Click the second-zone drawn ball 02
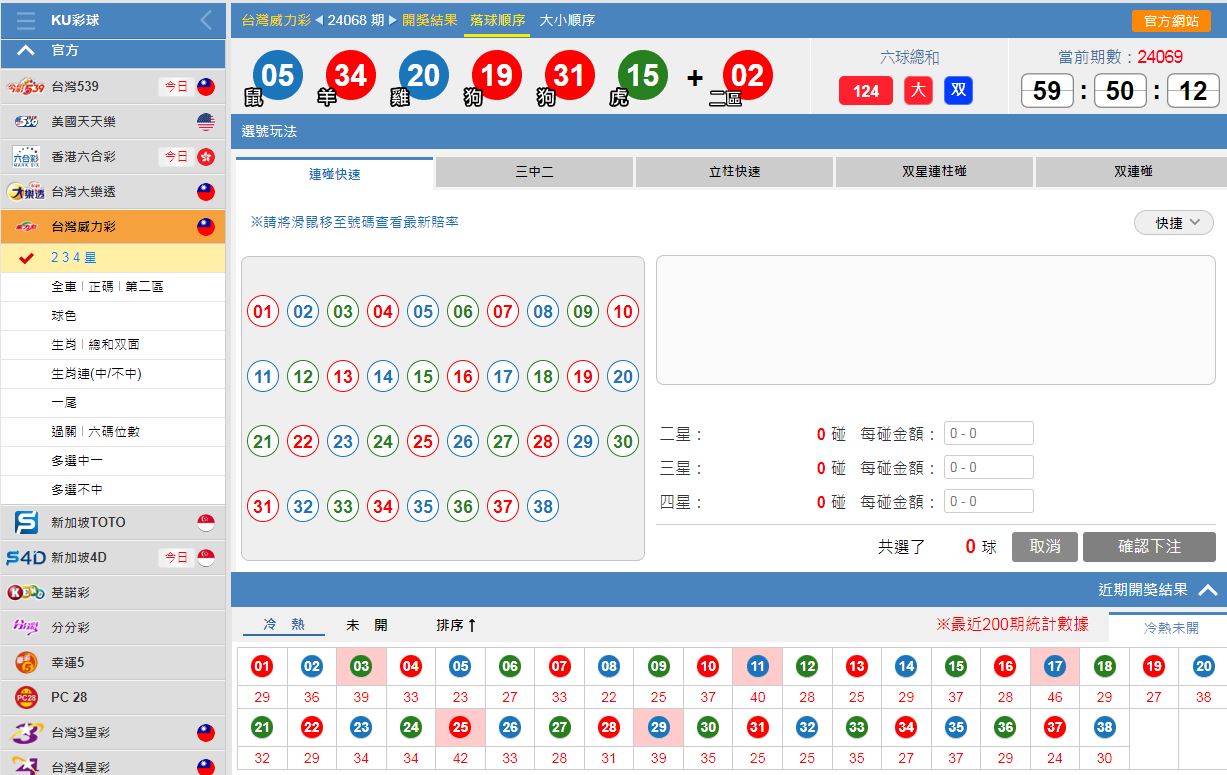The width and height of the screenshot is (1227, 775). [747, 75]
